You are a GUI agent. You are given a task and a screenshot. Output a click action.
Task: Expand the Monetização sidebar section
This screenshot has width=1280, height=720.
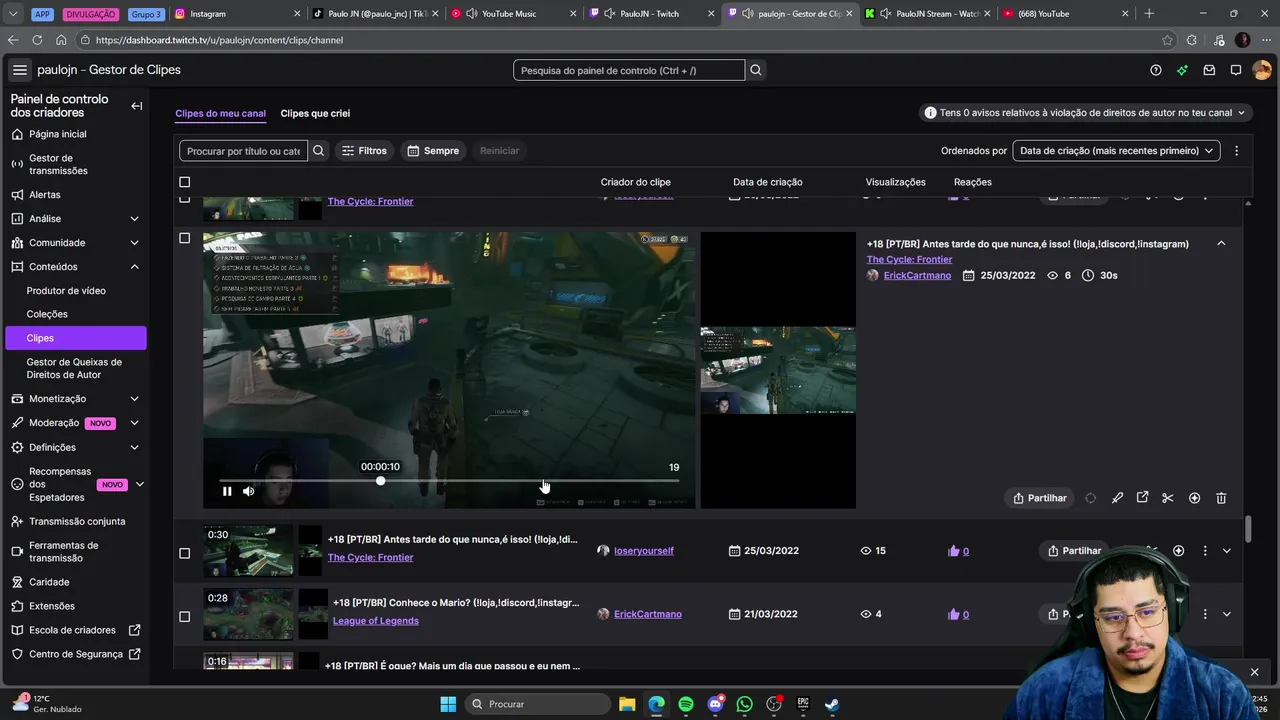[134, 399]
